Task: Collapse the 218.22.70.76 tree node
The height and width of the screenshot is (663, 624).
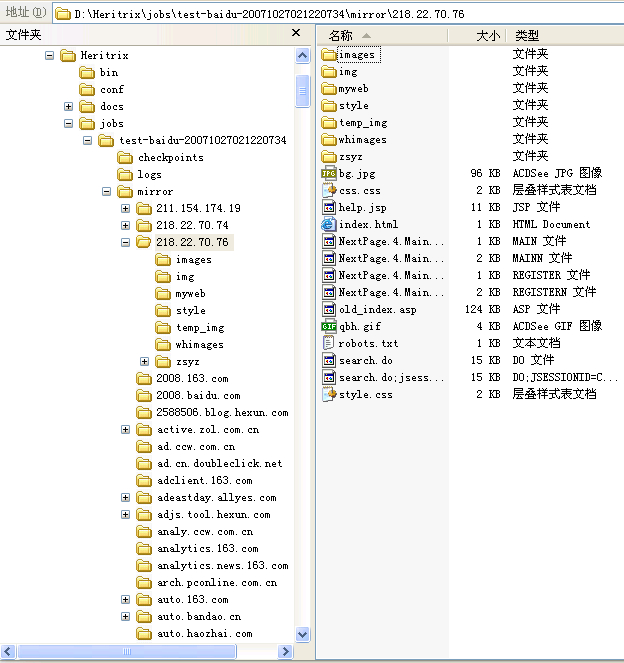Action: tap(126, 242)
